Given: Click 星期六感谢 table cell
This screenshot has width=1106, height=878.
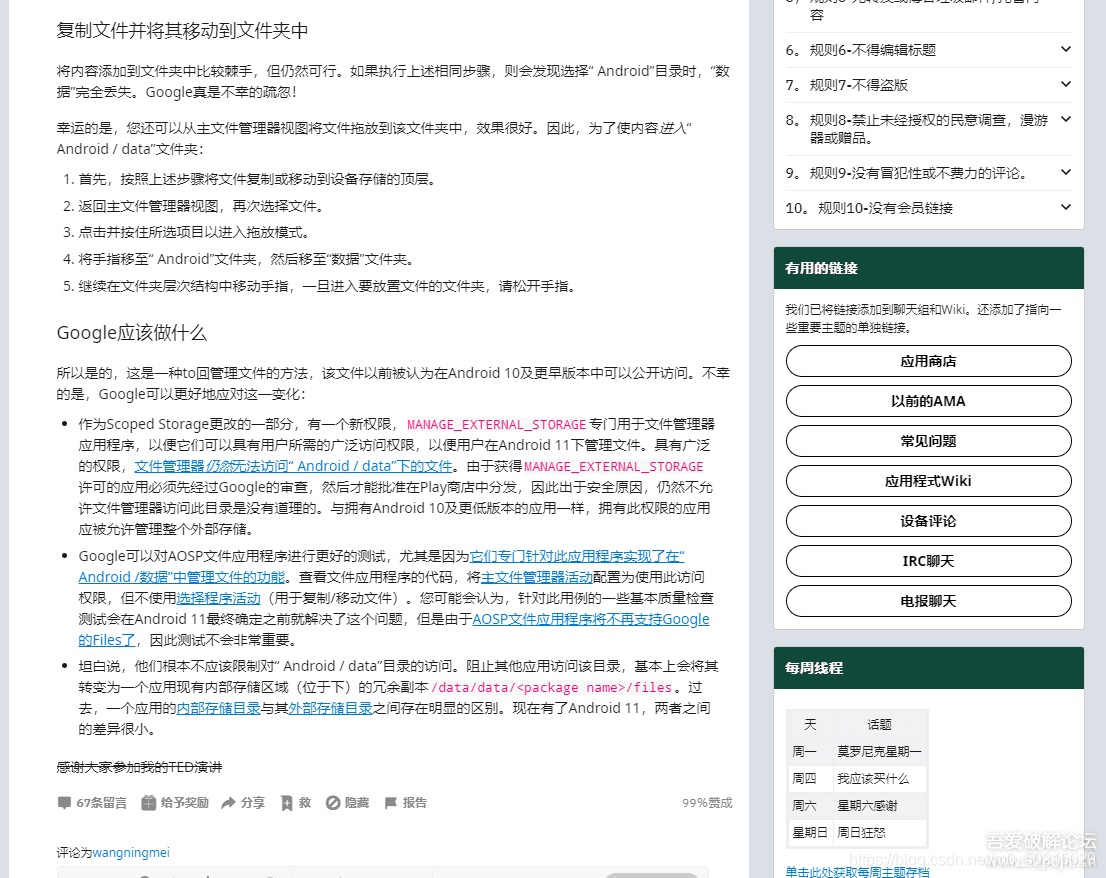Looking at the screenshot, I should click(x=879, y=805).
